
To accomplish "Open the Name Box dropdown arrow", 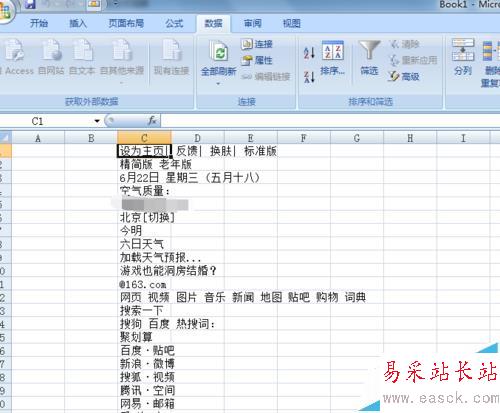I will [x=97, y=121].
